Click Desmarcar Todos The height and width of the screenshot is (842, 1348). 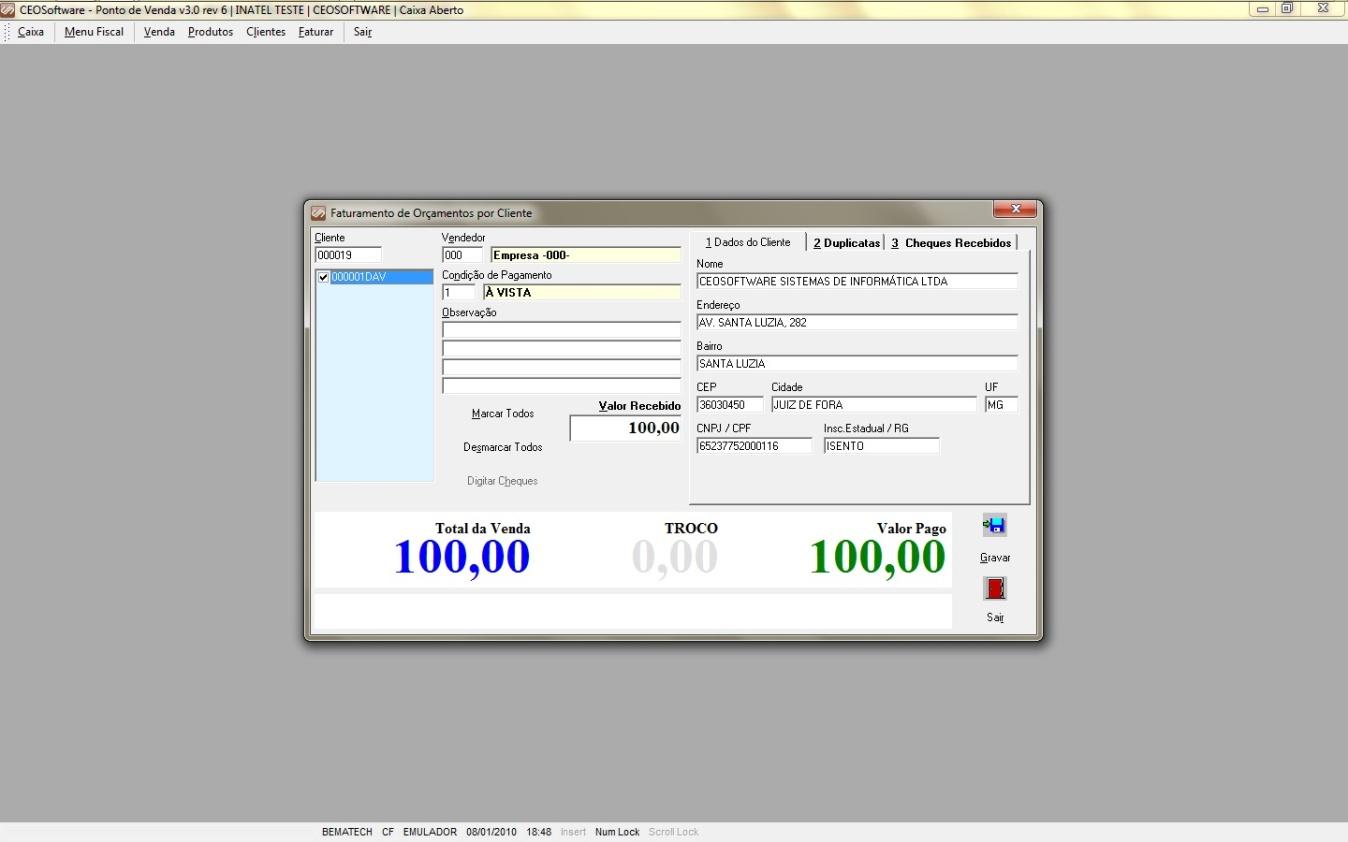[x=503, y=447]
